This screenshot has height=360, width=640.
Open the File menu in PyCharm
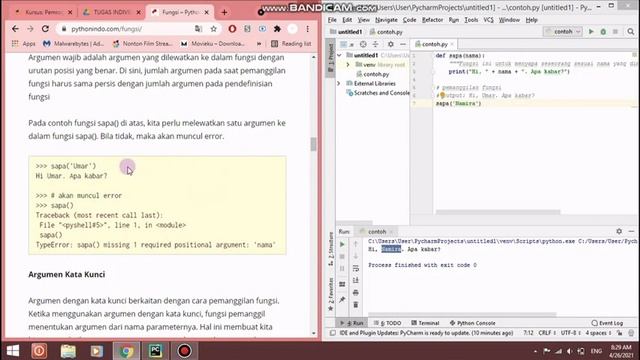(332, 20)
